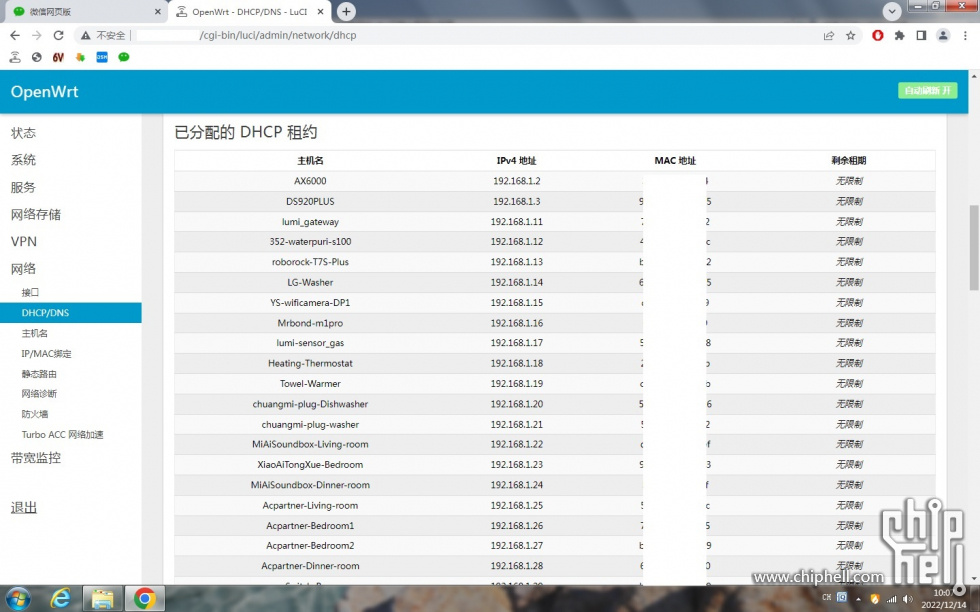
Task: Click the scrollbar up arrow
Action: pyautogui.click(x=974, y=76)
